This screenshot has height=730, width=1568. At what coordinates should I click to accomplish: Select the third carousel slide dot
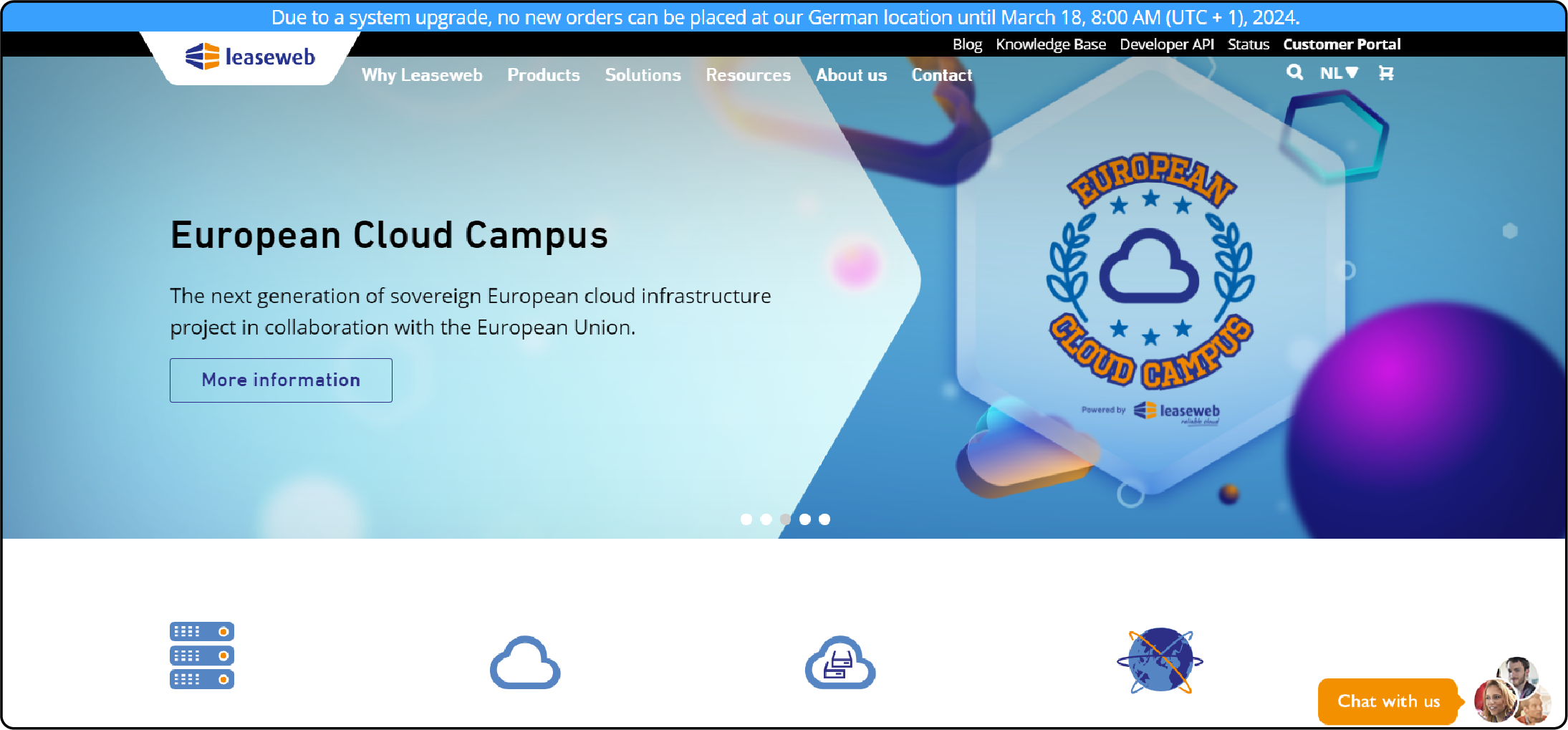coord(786,519)
